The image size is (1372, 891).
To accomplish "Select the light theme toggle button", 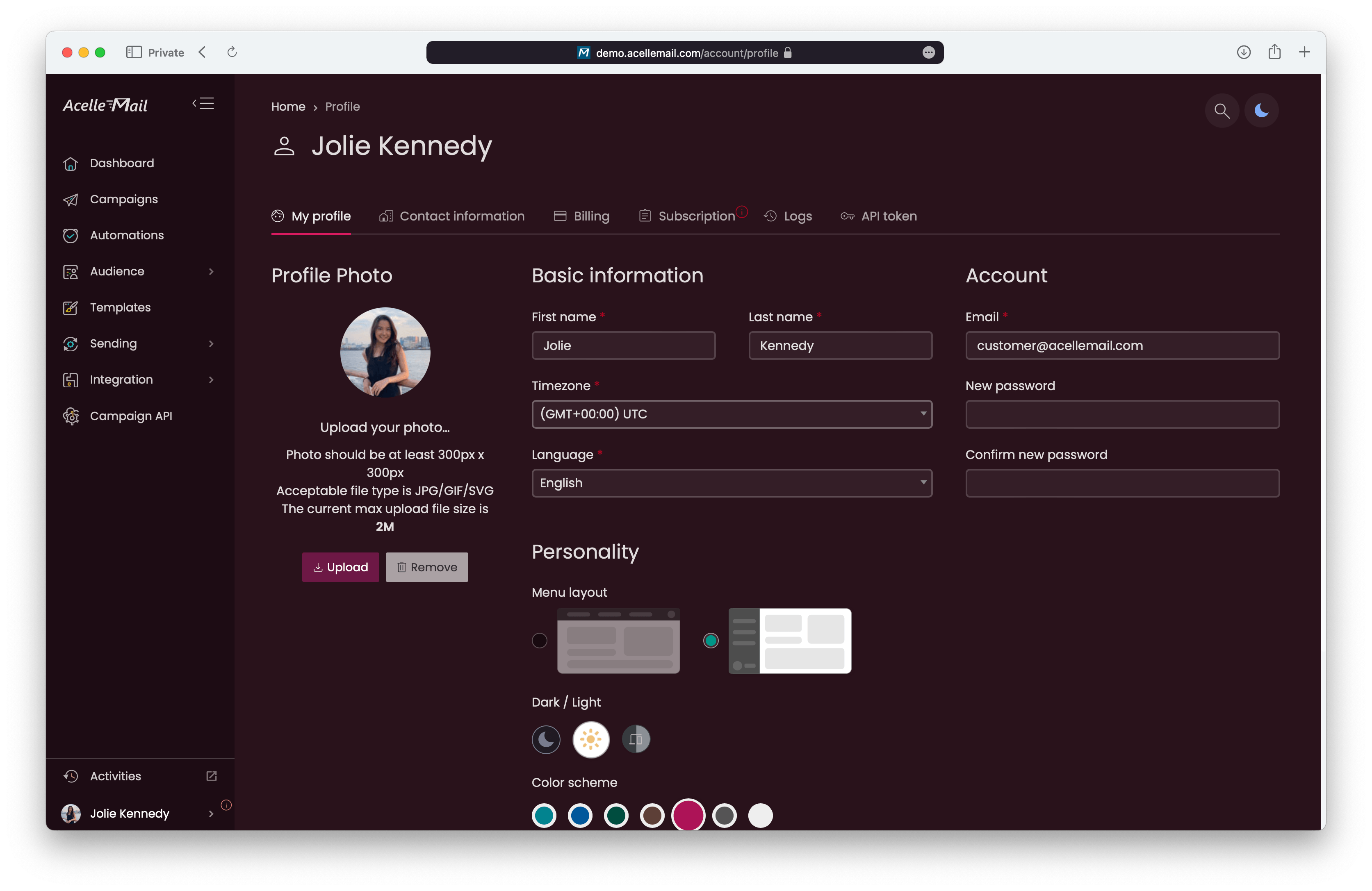I will click(x=591, y=739).
